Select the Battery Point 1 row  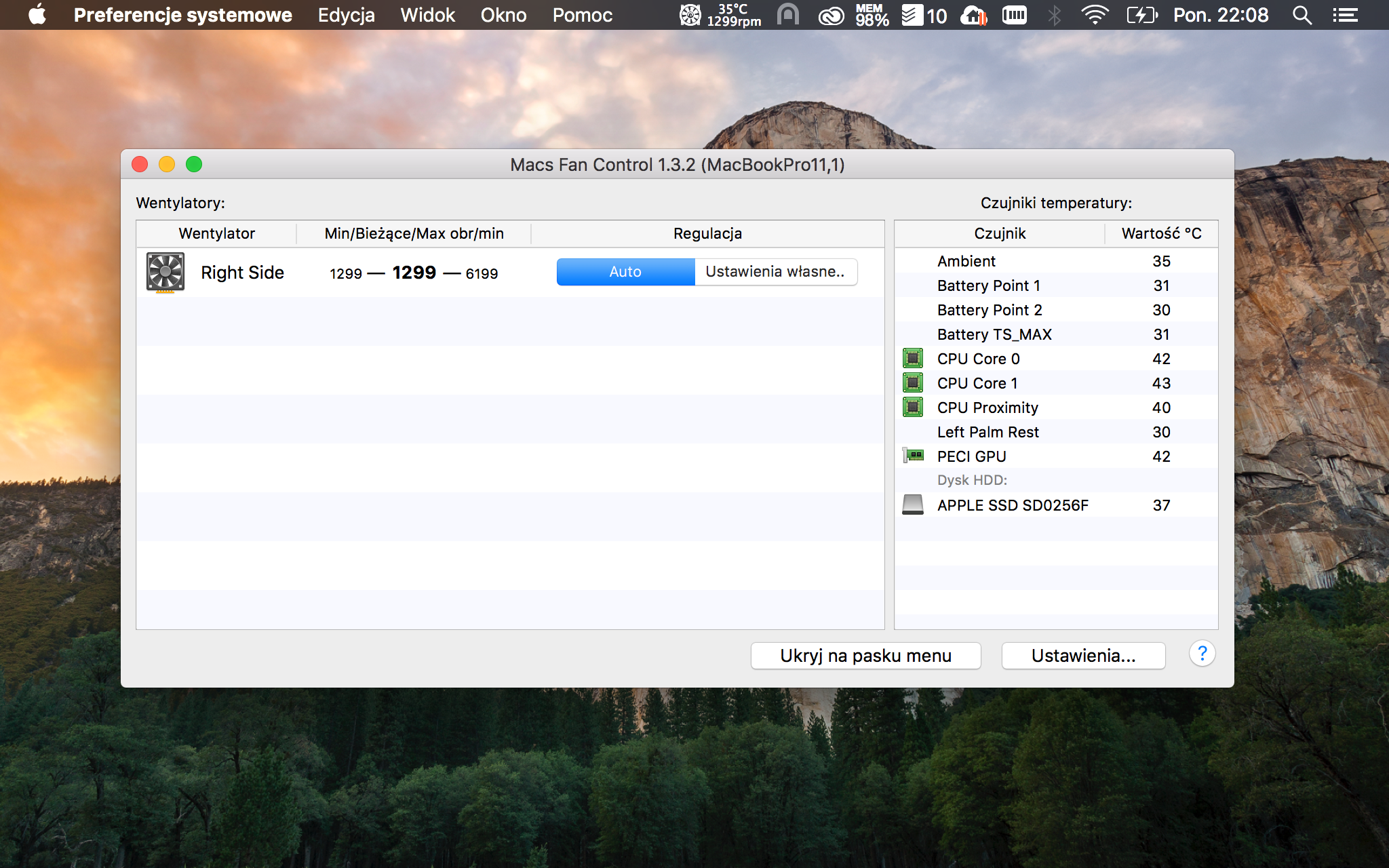(1056, 285)
